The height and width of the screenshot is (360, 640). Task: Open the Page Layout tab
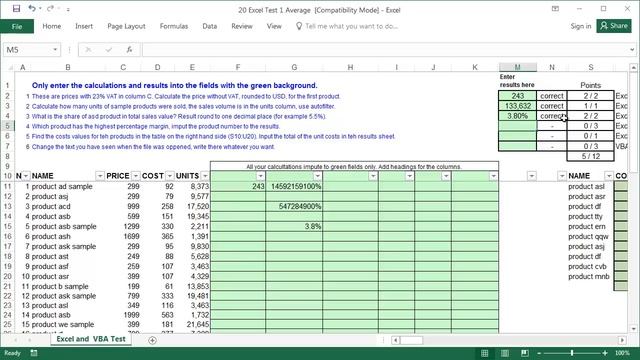[126, 26]
